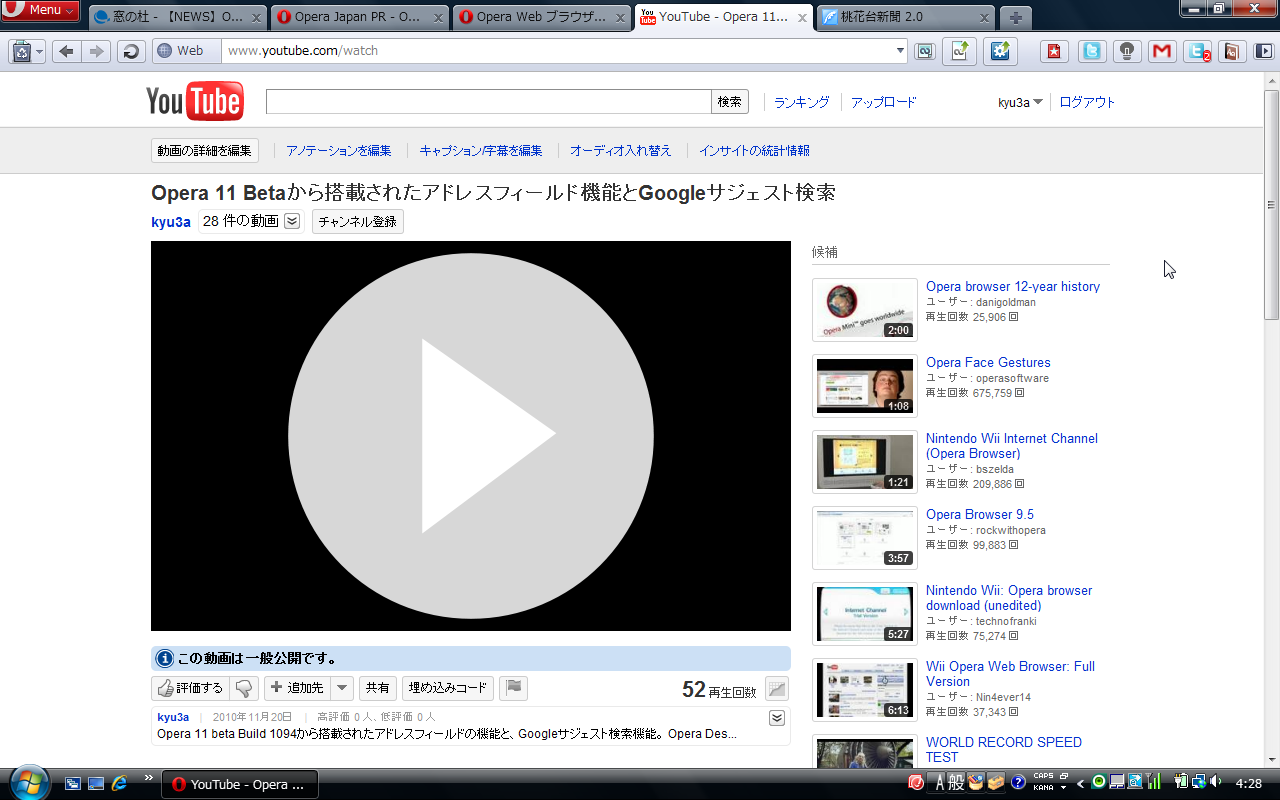Screen dimensions: 1280x800
Task: Close the YouTube - Opera 11 tab
Action: coord(802,18)
